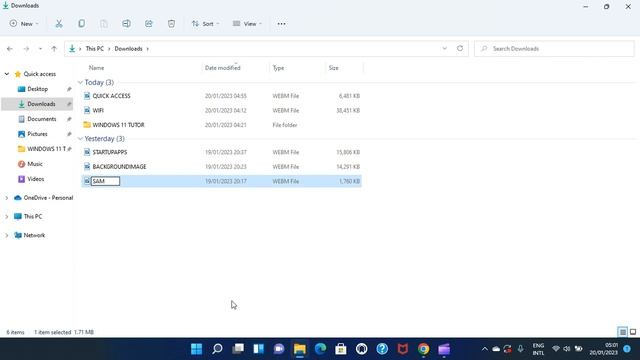Expand This PC tree node

pos(7,217)
